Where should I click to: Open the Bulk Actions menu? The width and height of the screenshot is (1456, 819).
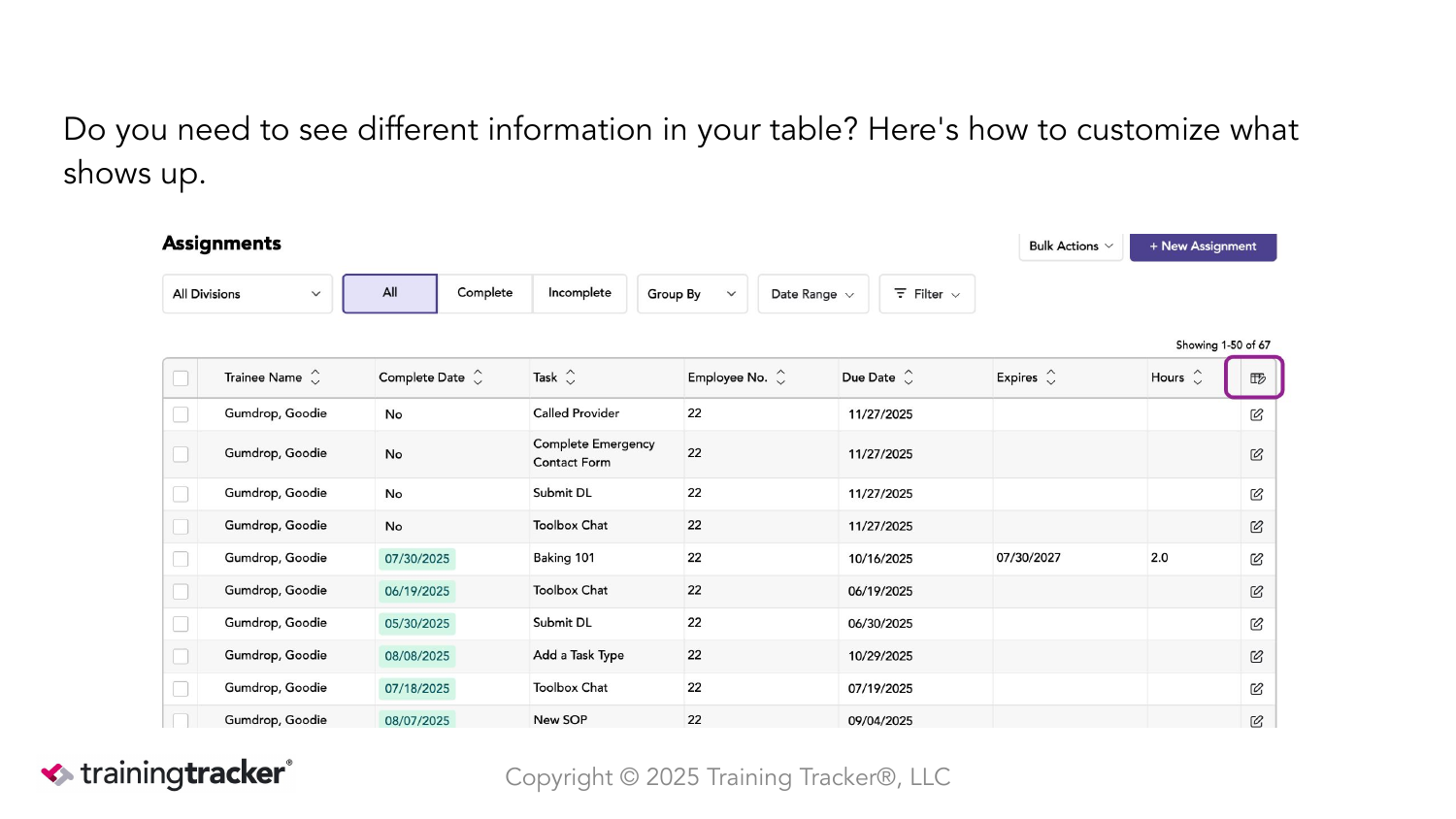(x=1071, y=246)
